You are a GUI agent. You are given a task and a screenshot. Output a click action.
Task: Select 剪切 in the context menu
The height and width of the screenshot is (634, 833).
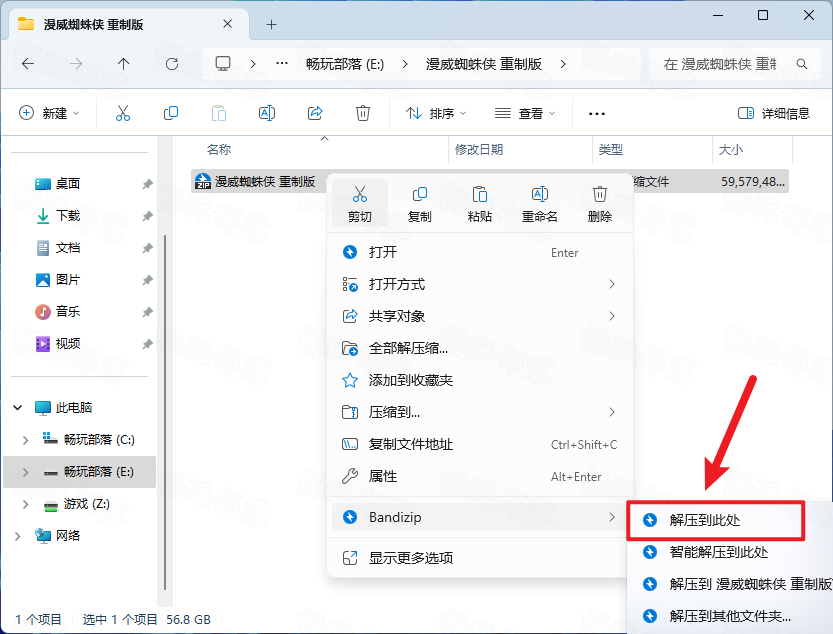tap(360, 204)
